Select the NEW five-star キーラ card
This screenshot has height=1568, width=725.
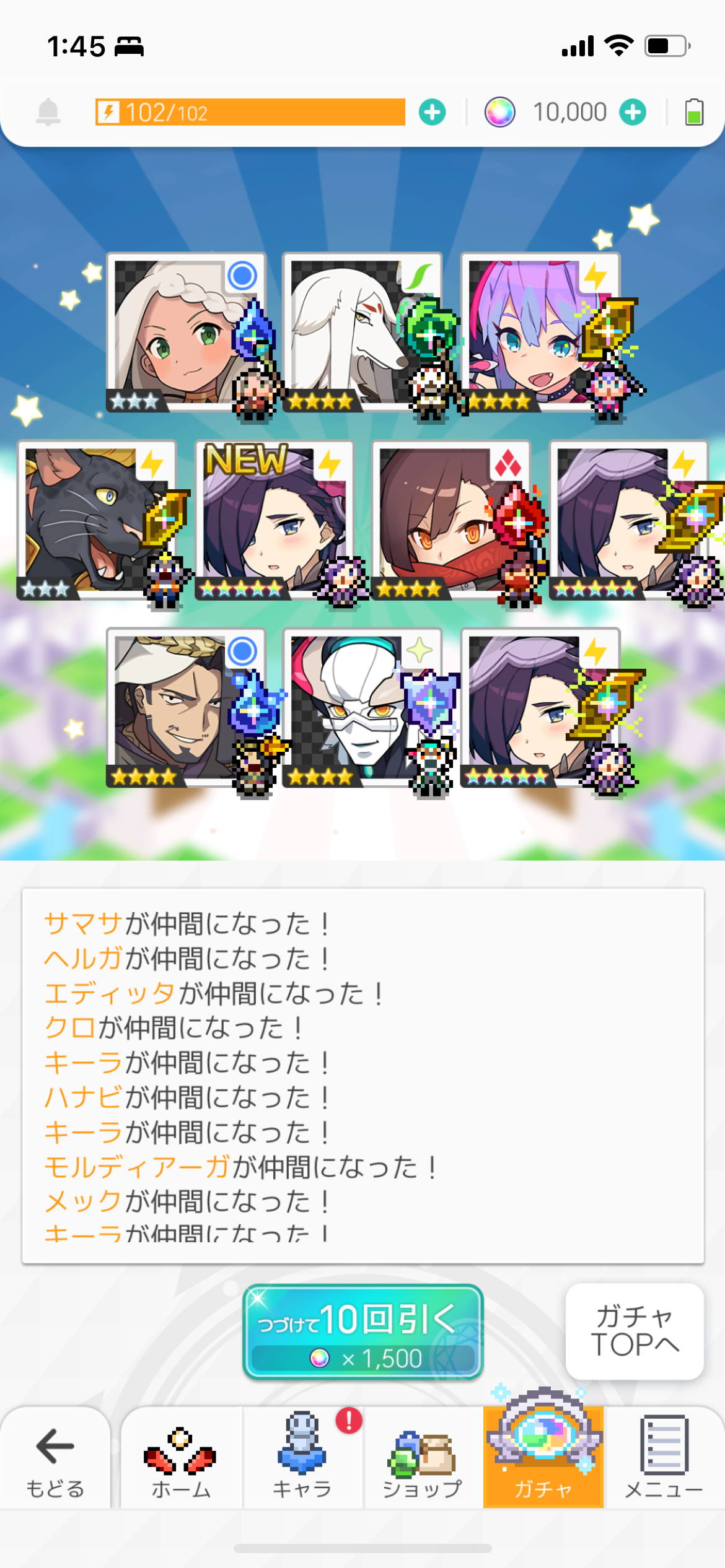274,520
